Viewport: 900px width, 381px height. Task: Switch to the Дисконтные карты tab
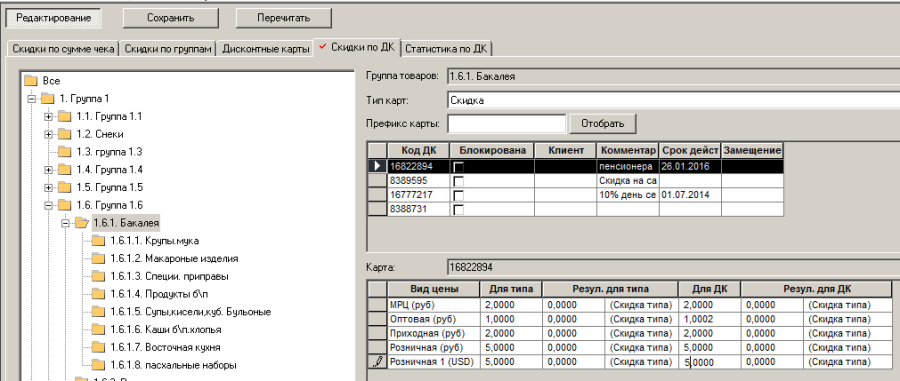(x=266, y=49)
